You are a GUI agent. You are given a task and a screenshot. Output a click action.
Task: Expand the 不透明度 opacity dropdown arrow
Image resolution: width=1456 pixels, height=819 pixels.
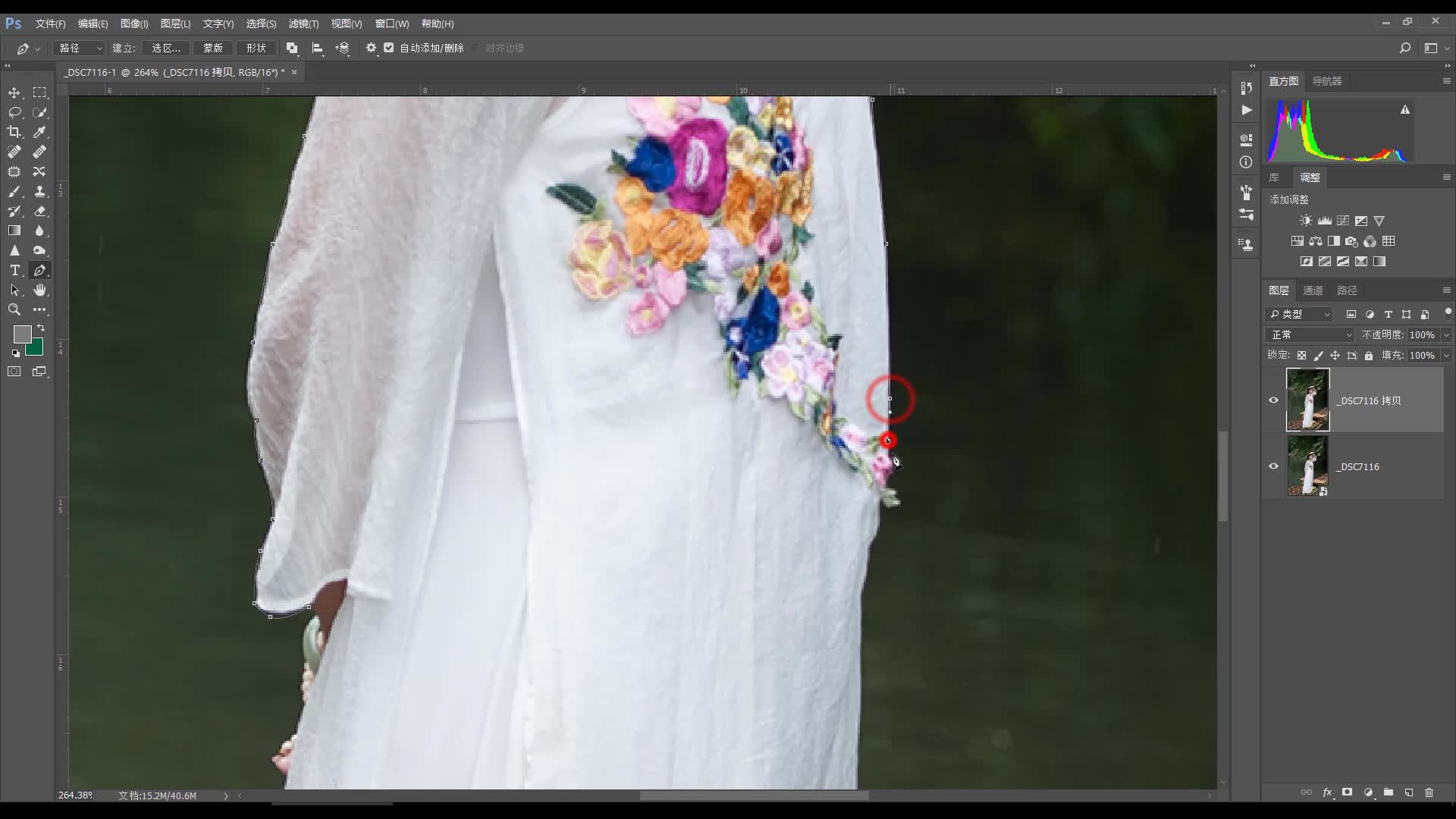[1445, 334]
